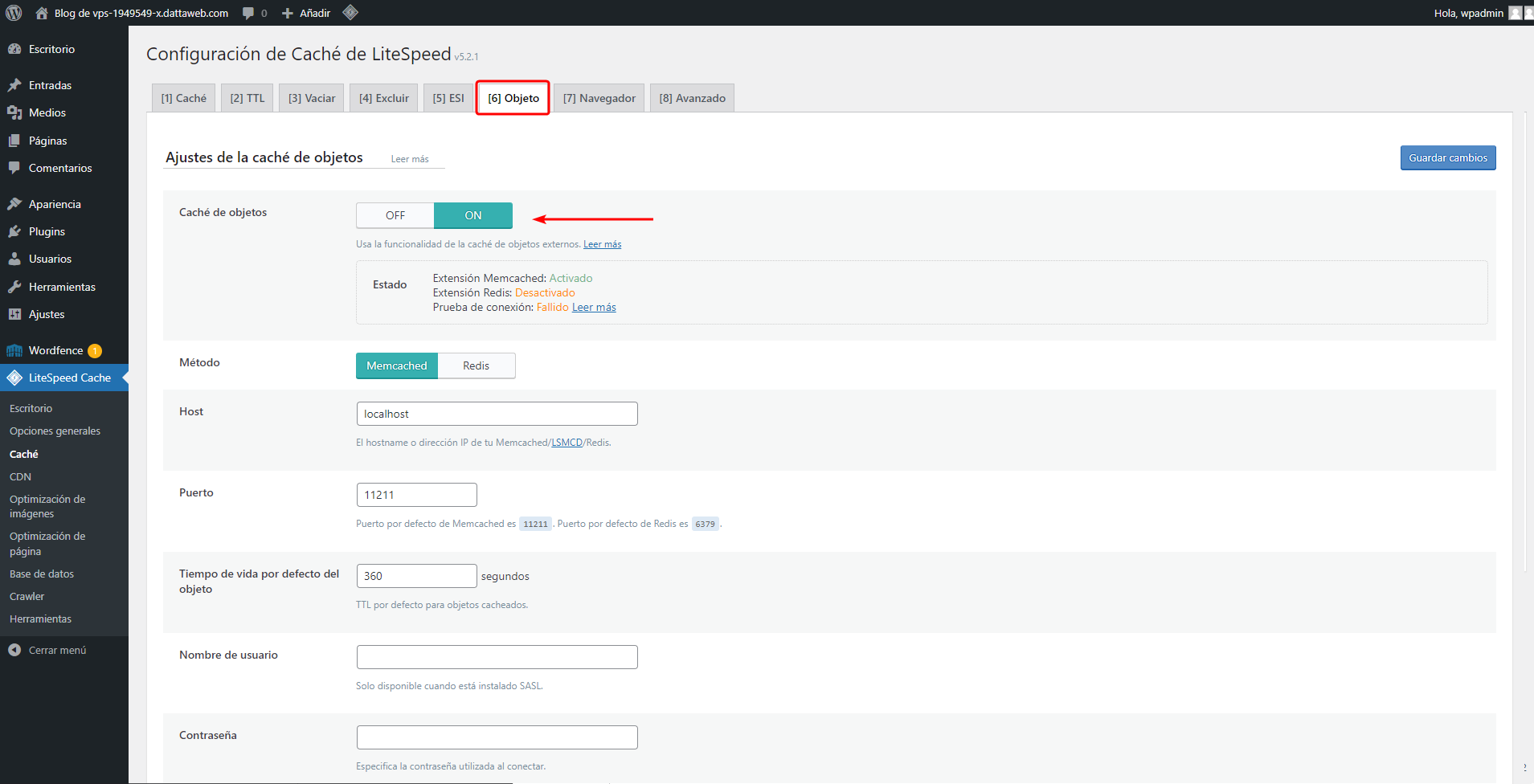Select Redis as method
The width and height of the screenshot is (1534, 784).
(477, 365)
